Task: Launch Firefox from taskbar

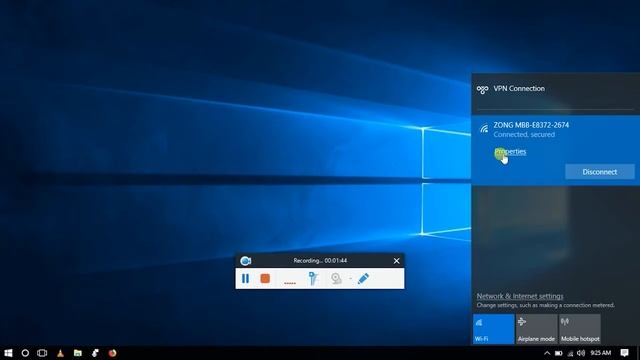Action: 112,353
